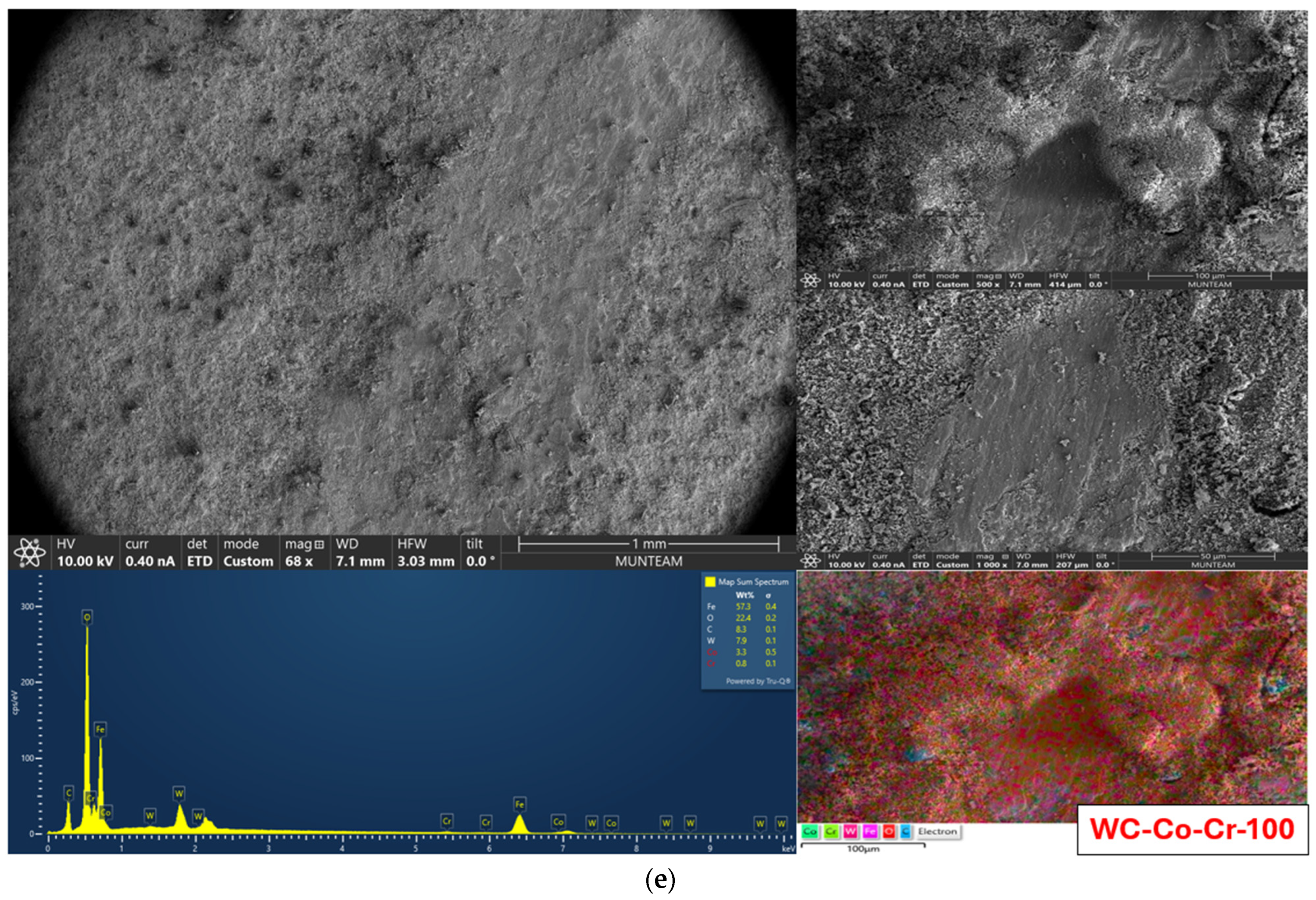Open the 500 x magnification SEM image
Image resolution: width=1316 pixels, height=900 pixels.
pyautogui.click(x=1052, y=141)
